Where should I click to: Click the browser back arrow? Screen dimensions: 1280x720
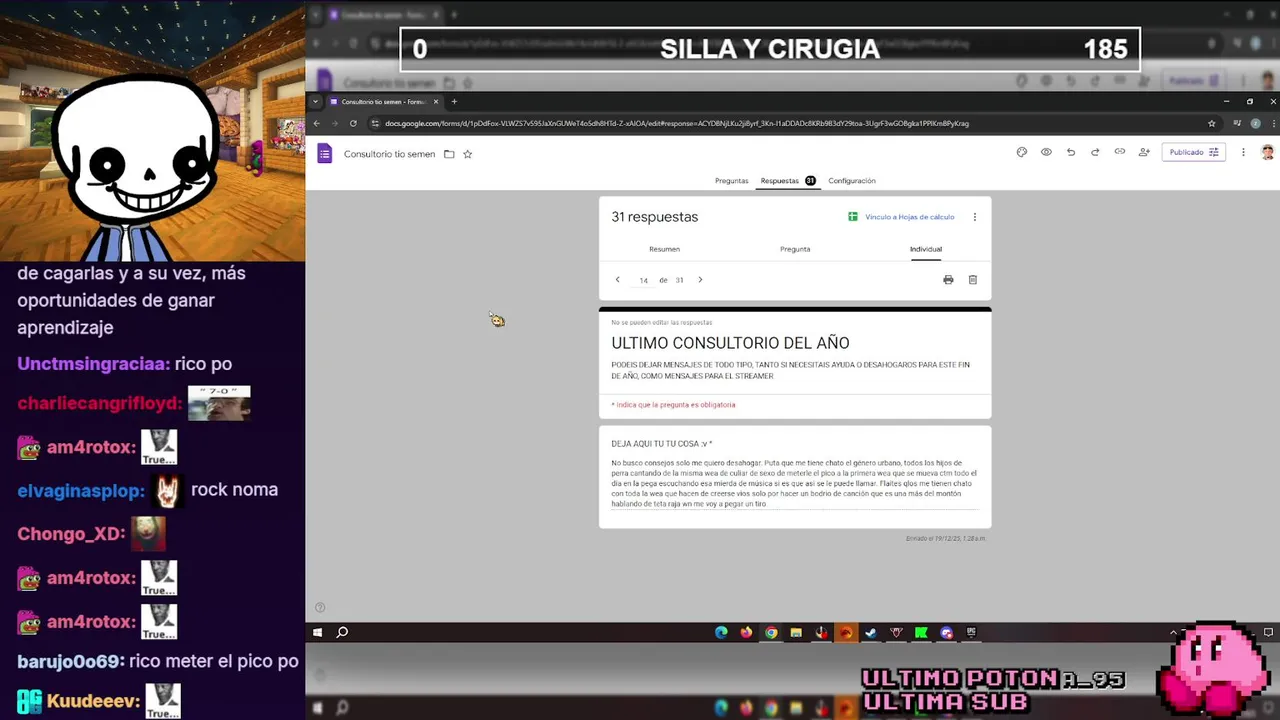[317, 123]
